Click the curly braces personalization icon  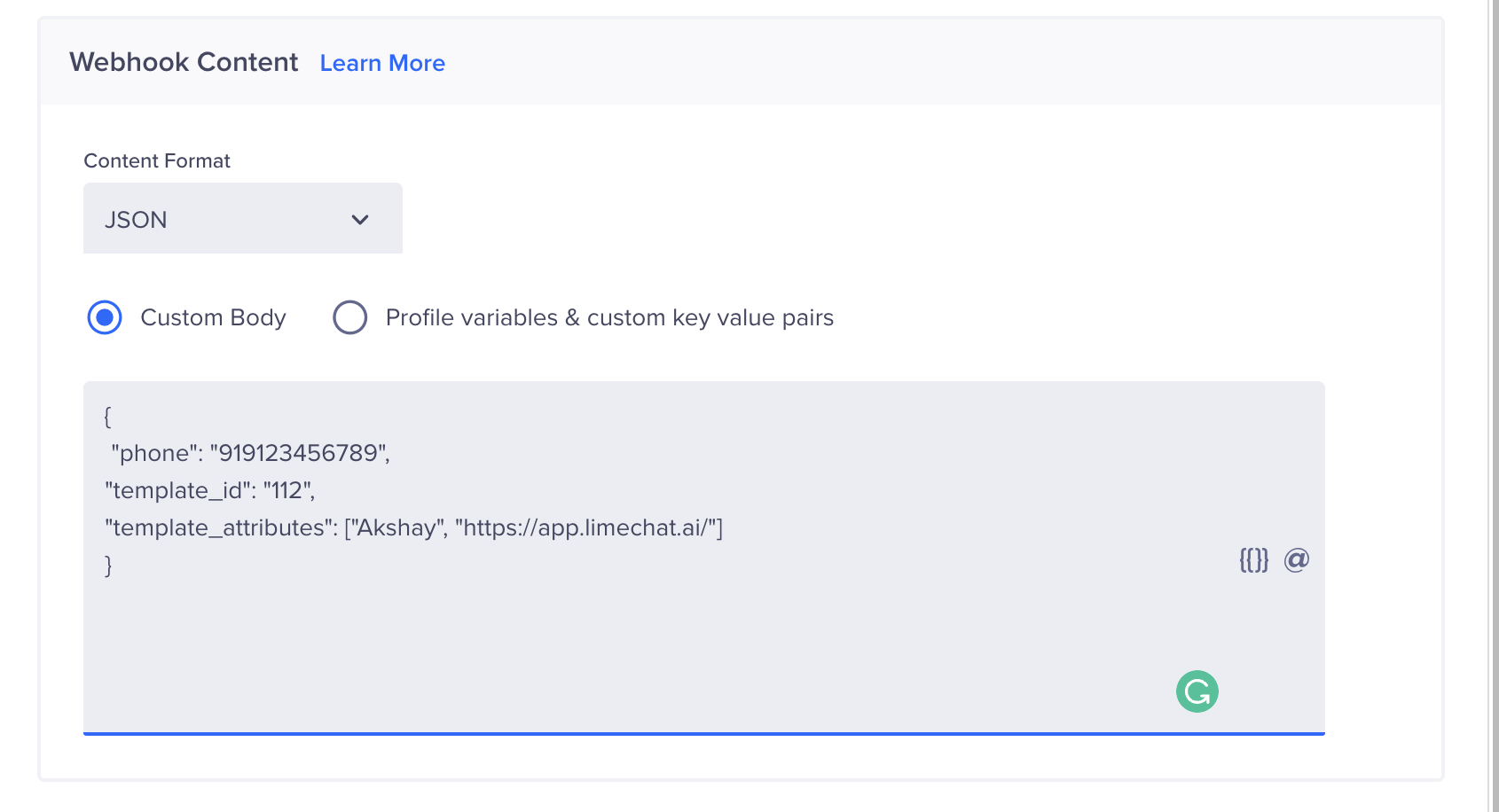tap(1253, 559)
